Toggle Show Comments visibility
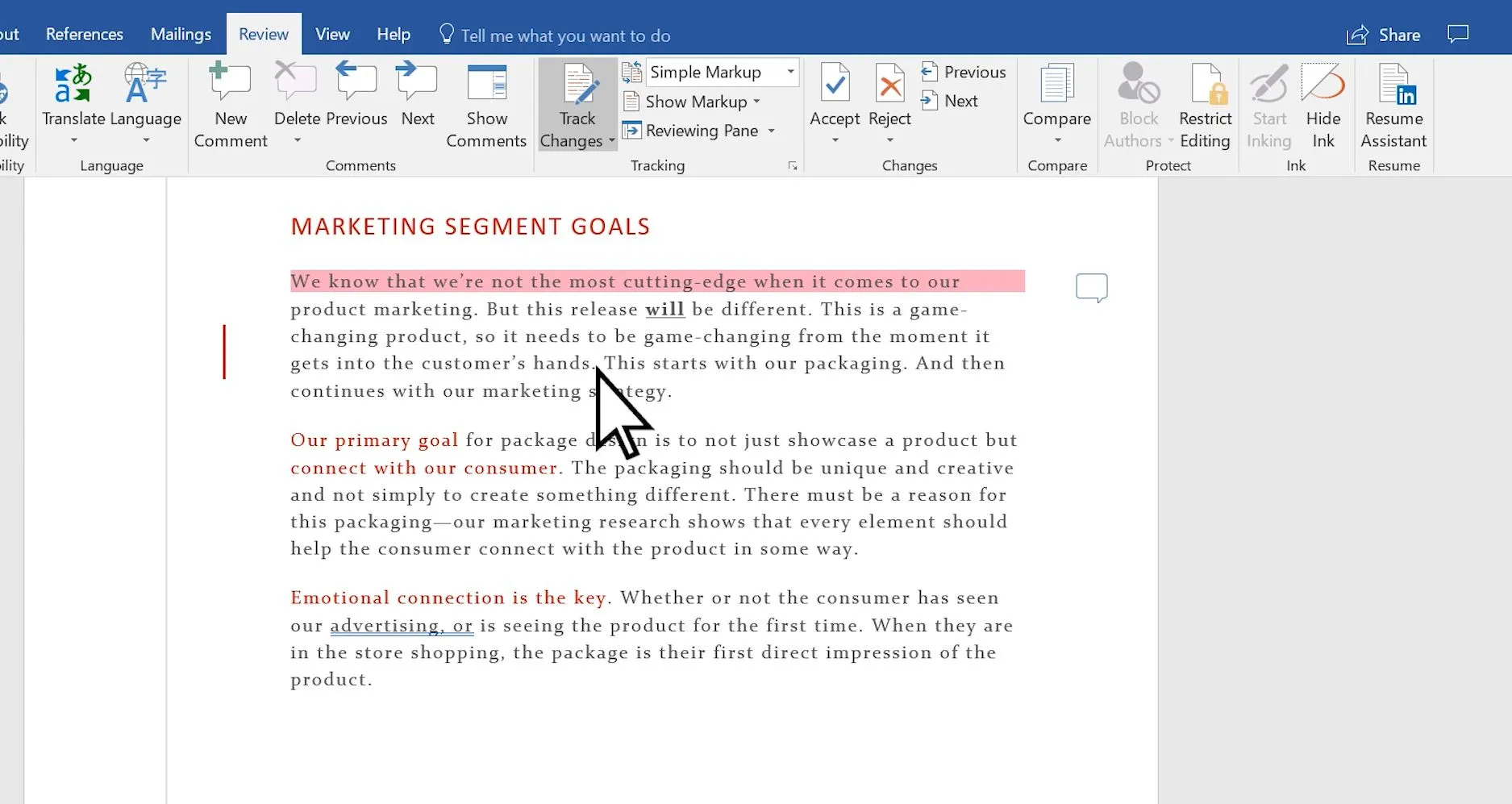Viewport: 1512px width, 804px height. (485, 105)
